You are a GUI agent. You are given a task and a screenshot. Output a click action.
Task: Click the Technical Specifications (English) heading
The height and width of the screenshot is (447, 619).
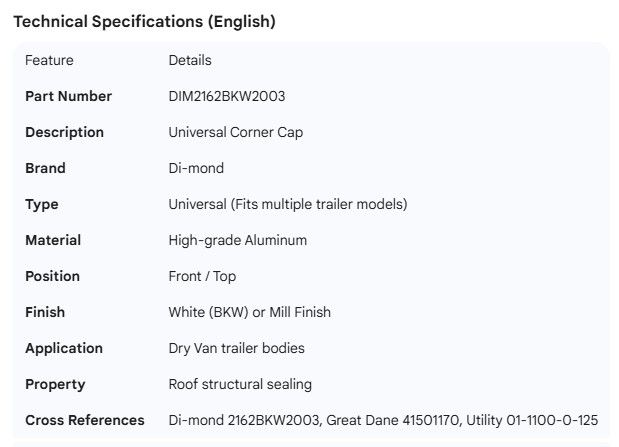coord(144,21)
